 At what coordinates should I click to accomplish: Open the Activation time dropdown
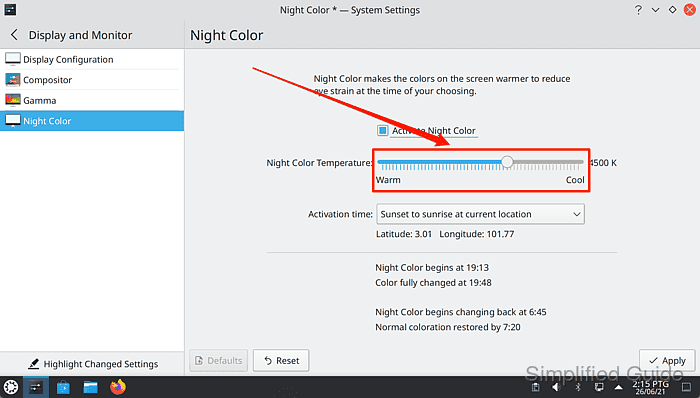[480, 214]
